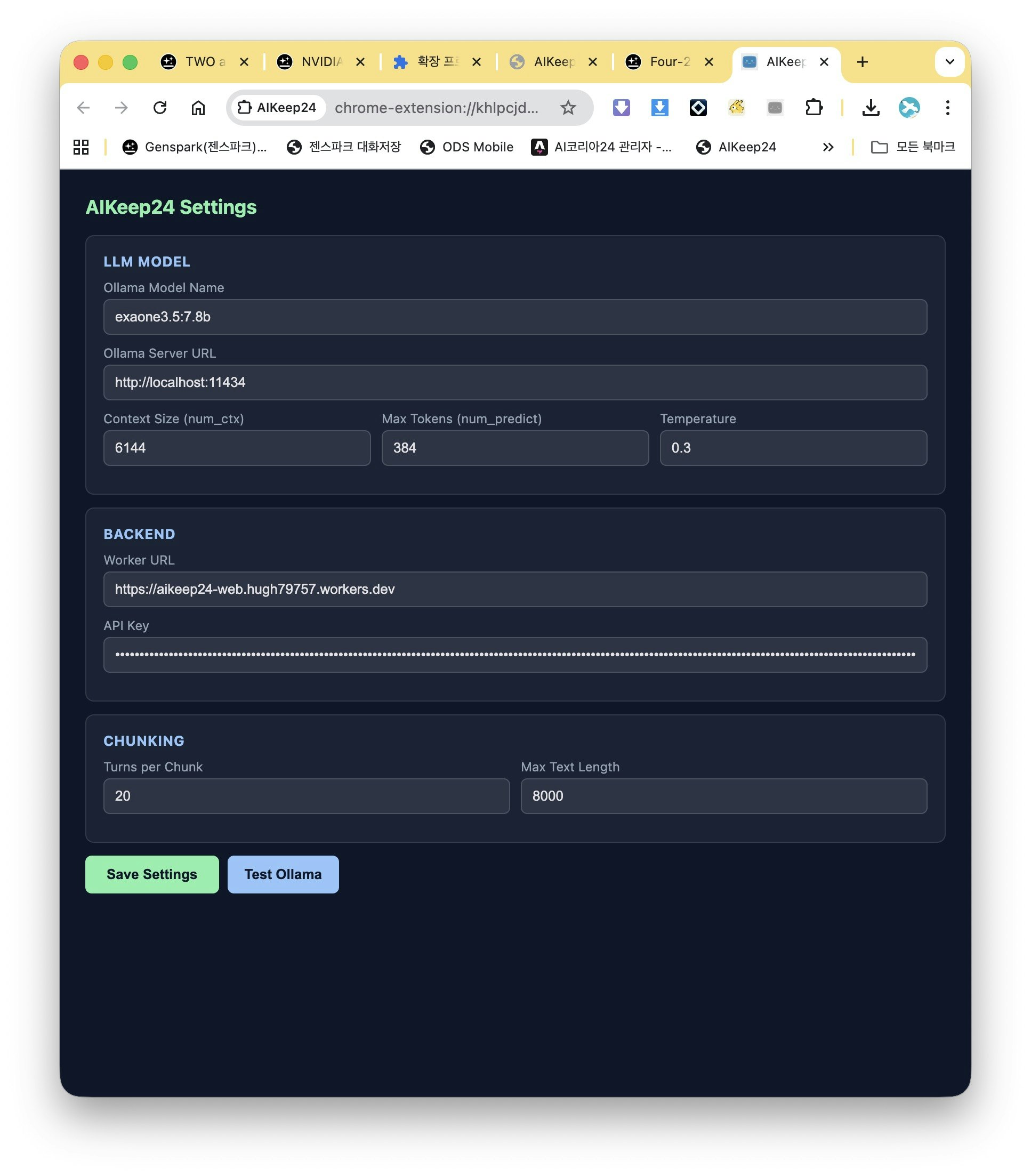Go to the Home page icon
Viewport: 1031px width, 1176px height.
198,108
